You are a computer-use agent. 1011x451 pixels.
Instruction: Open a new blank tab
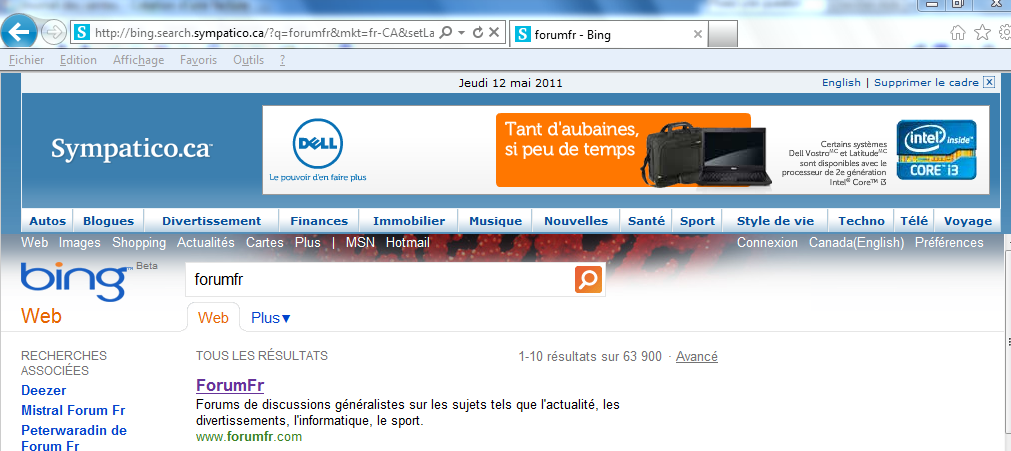tap(723, 34)
